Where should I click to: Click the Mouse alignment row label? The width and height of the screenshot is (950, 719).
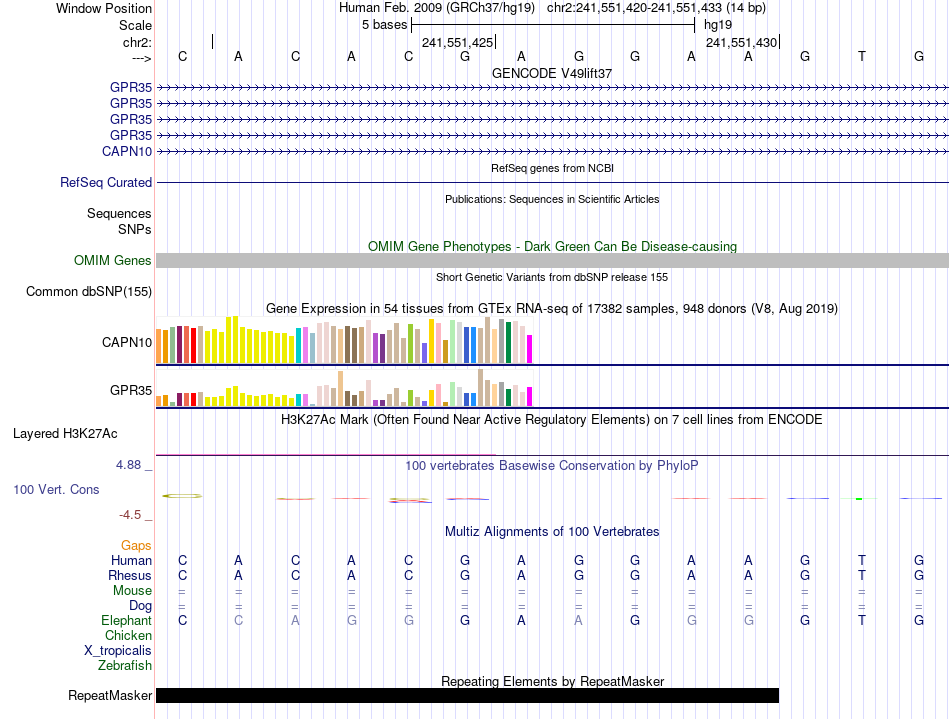point(132,591)
